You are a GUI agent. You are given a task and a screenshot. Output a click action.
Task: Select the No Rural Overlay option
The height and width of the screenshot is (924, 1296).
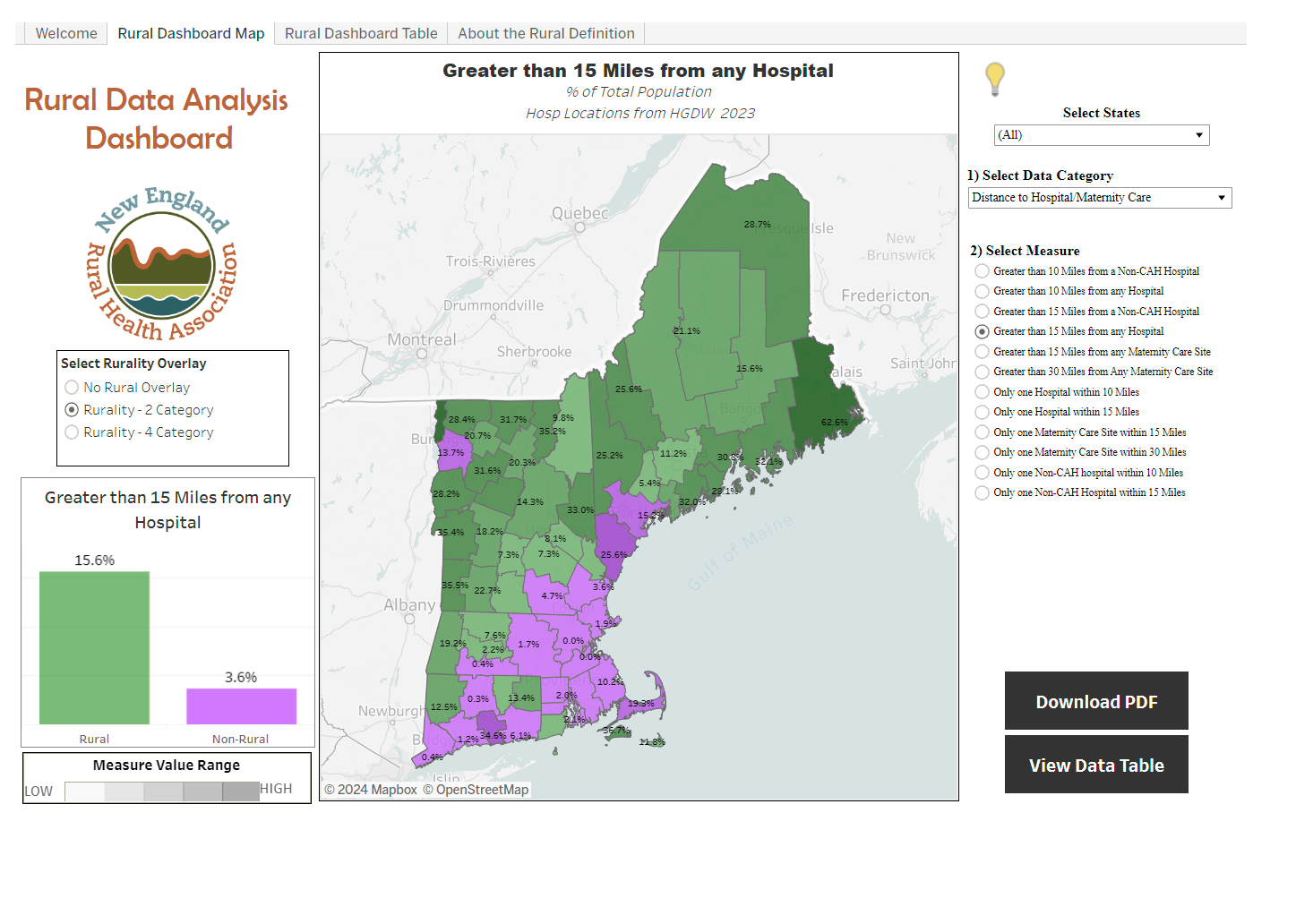[x=72, y=387]
